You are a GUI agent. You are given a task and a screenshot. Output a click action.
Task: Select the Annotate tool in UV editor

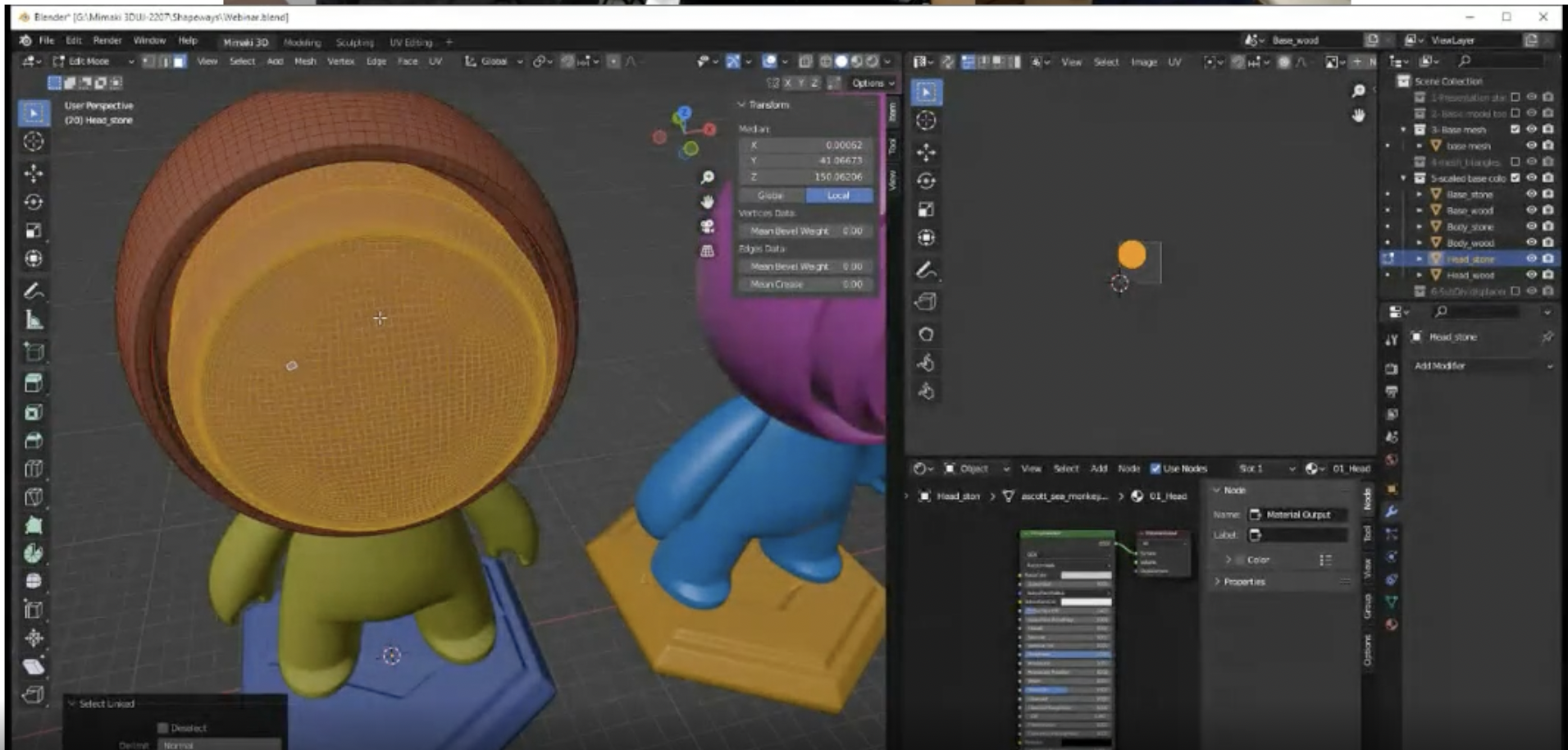[927, 270]
